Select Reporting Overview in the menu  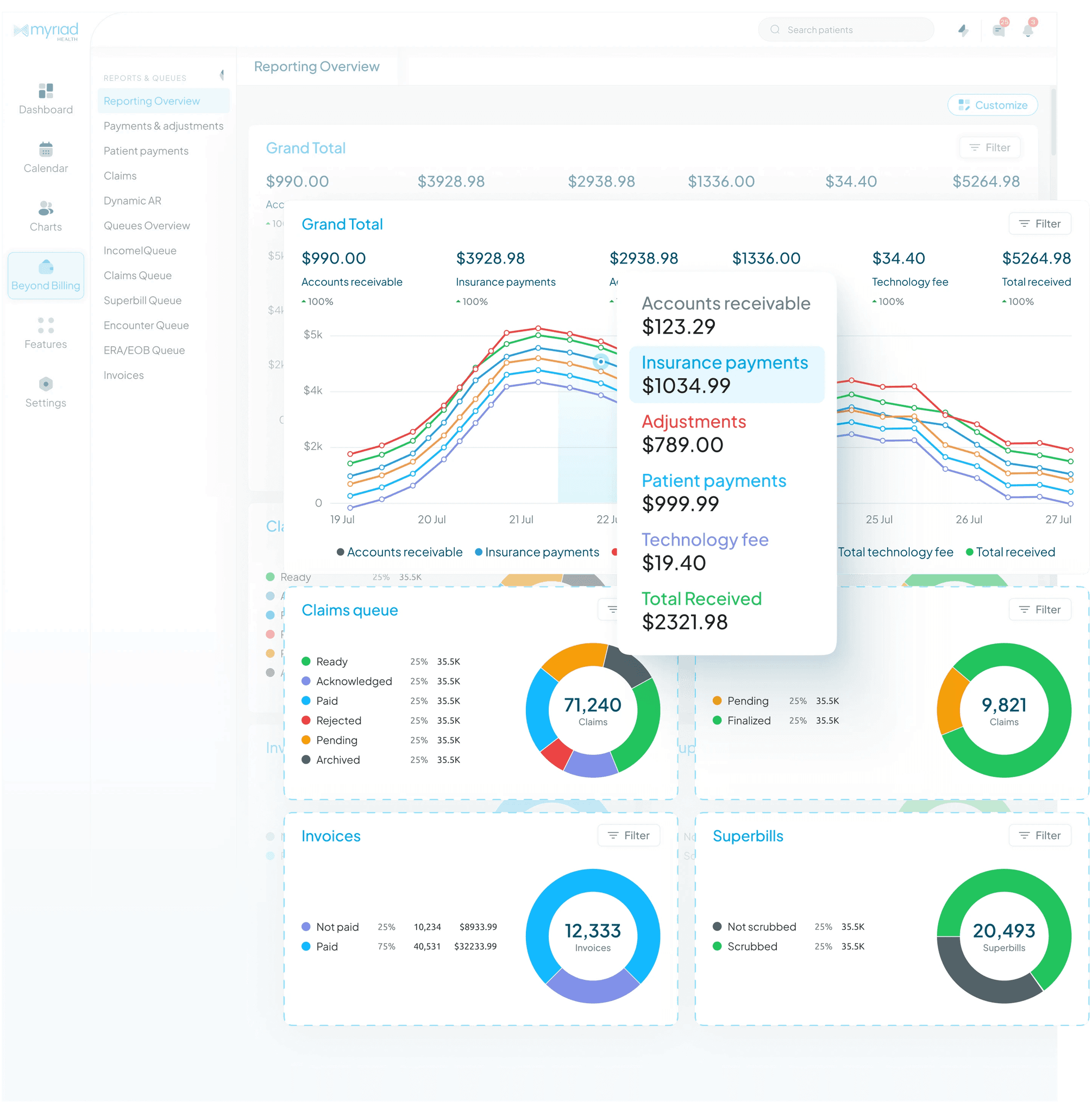[152, 101]
